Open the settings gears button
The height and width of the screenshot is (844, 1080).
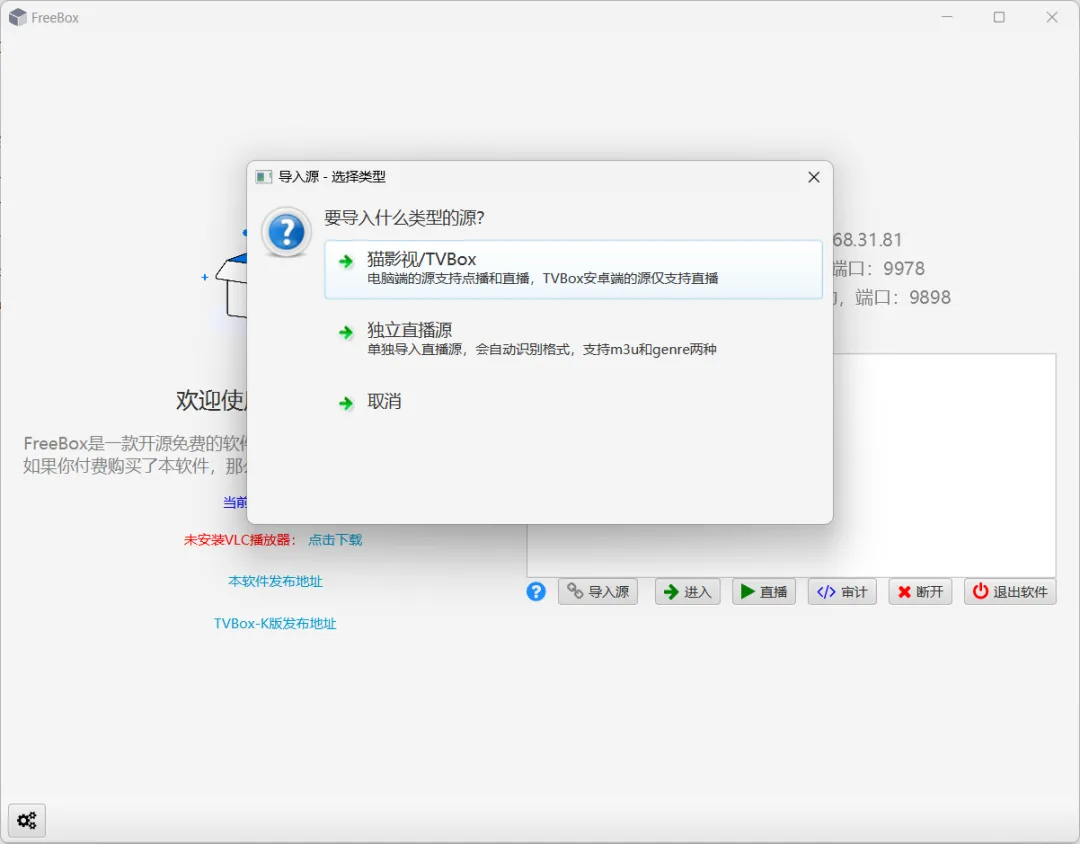pos(27,821)
